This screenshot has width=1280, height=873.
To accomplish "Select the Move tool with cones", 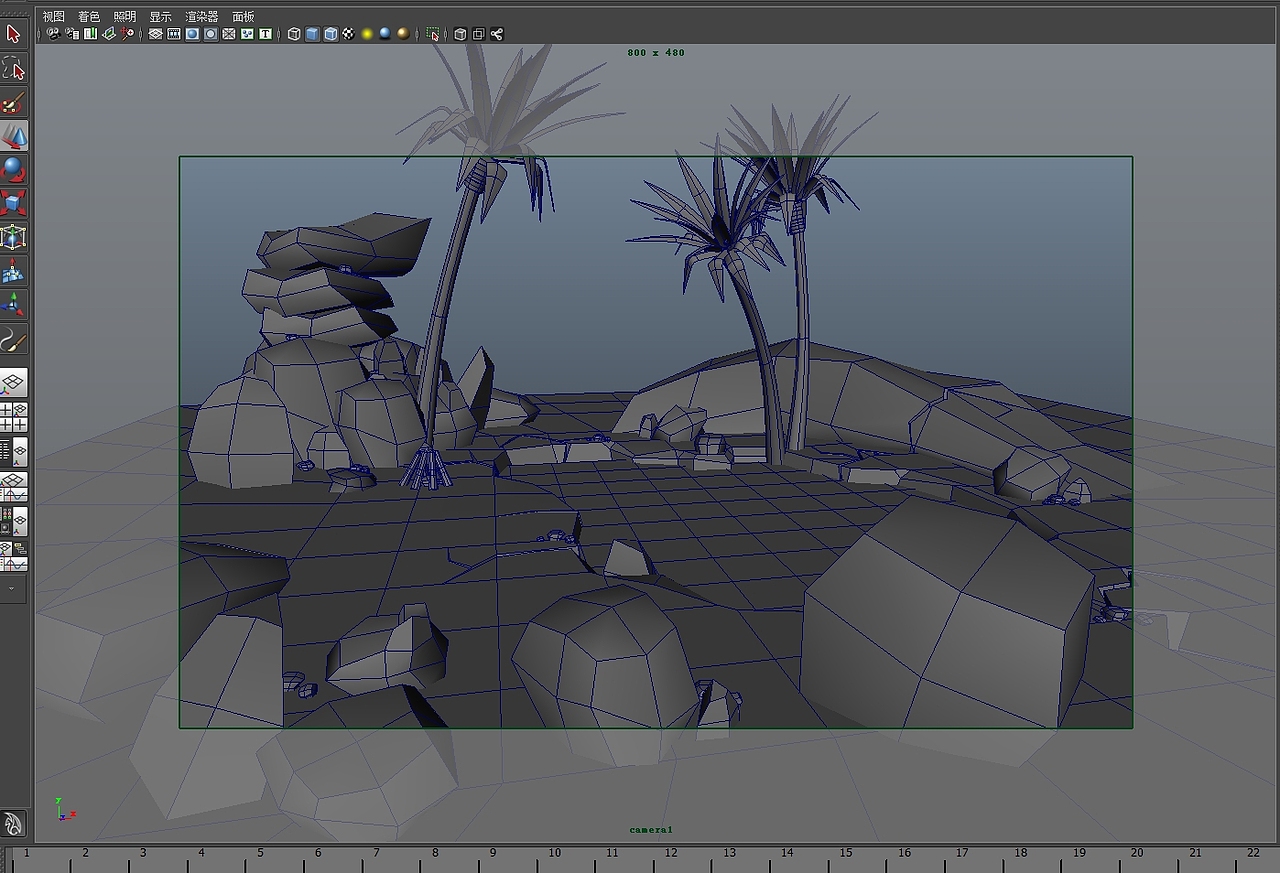I will (x=13, y=136).
